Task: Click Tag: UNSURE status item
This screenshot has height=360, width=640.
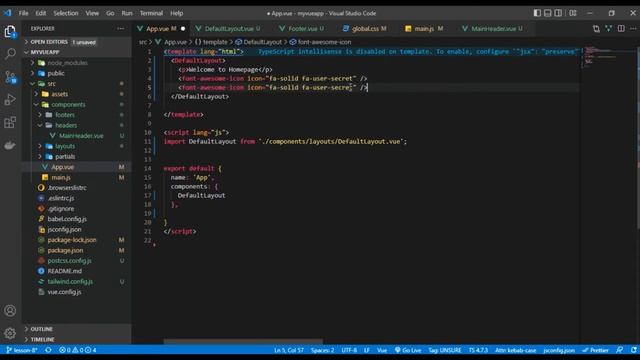Action: pos(445,350)
